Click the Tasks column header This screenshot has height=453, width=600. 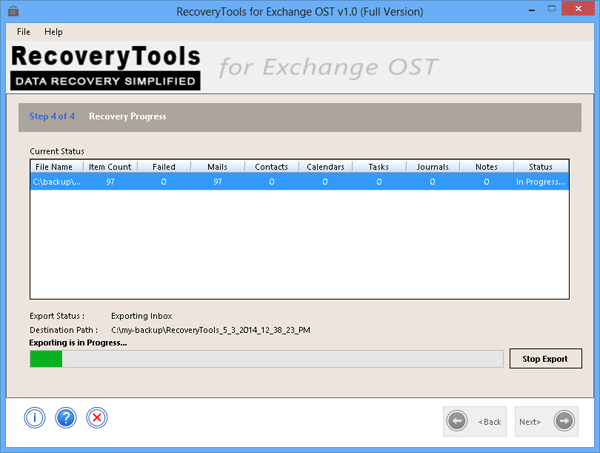click(x=379, y=167)
